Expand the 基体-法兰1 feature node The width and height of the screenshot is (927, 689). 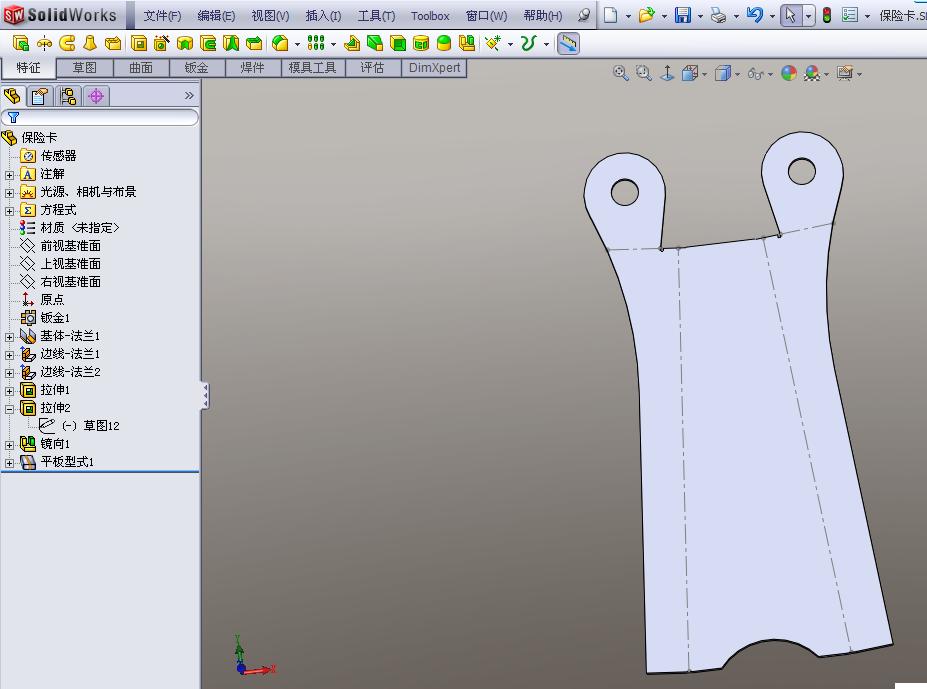(x=9, y=337)
